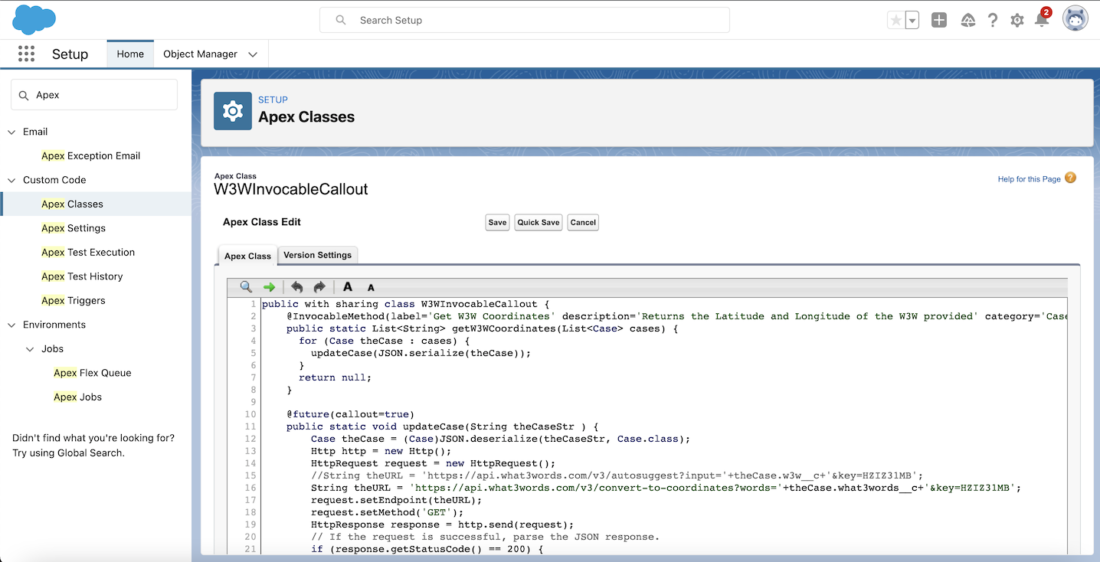The width and height of the screenshot is (1100, 562).
Task: Collapse the Email section
Action: [x=11, y=132]
